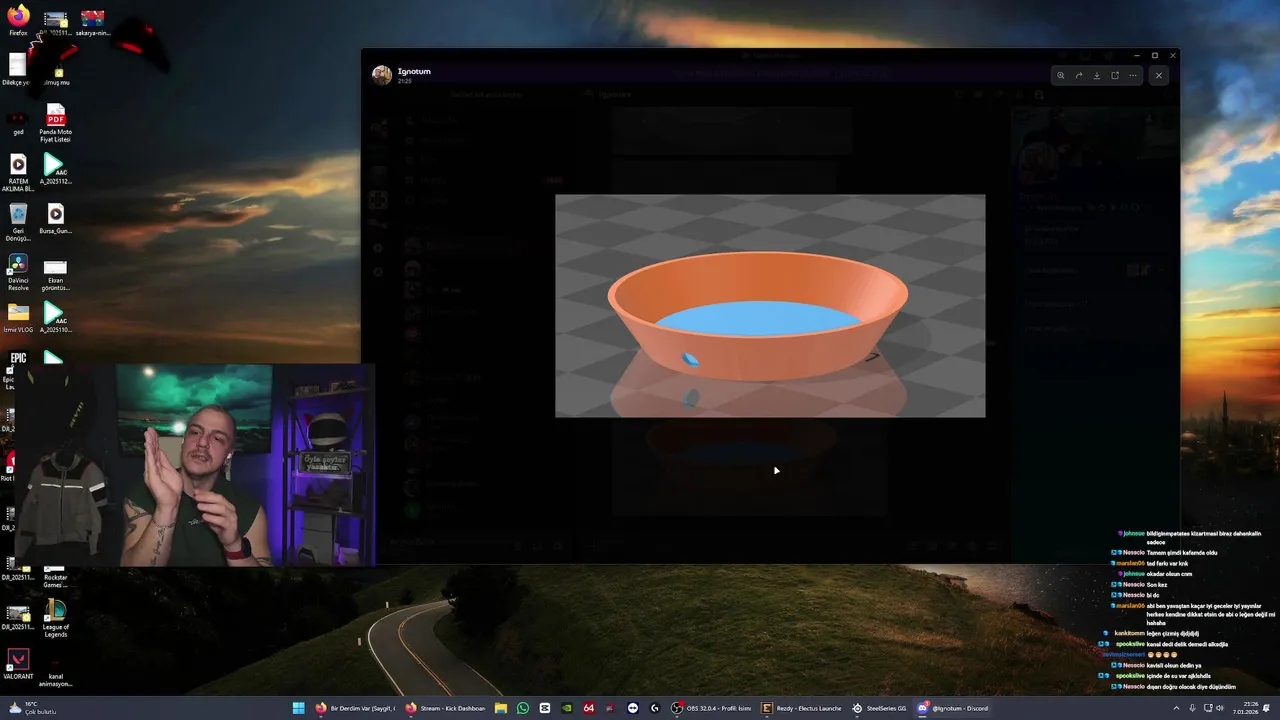Open image in browser icon

tap(1115, 75)
